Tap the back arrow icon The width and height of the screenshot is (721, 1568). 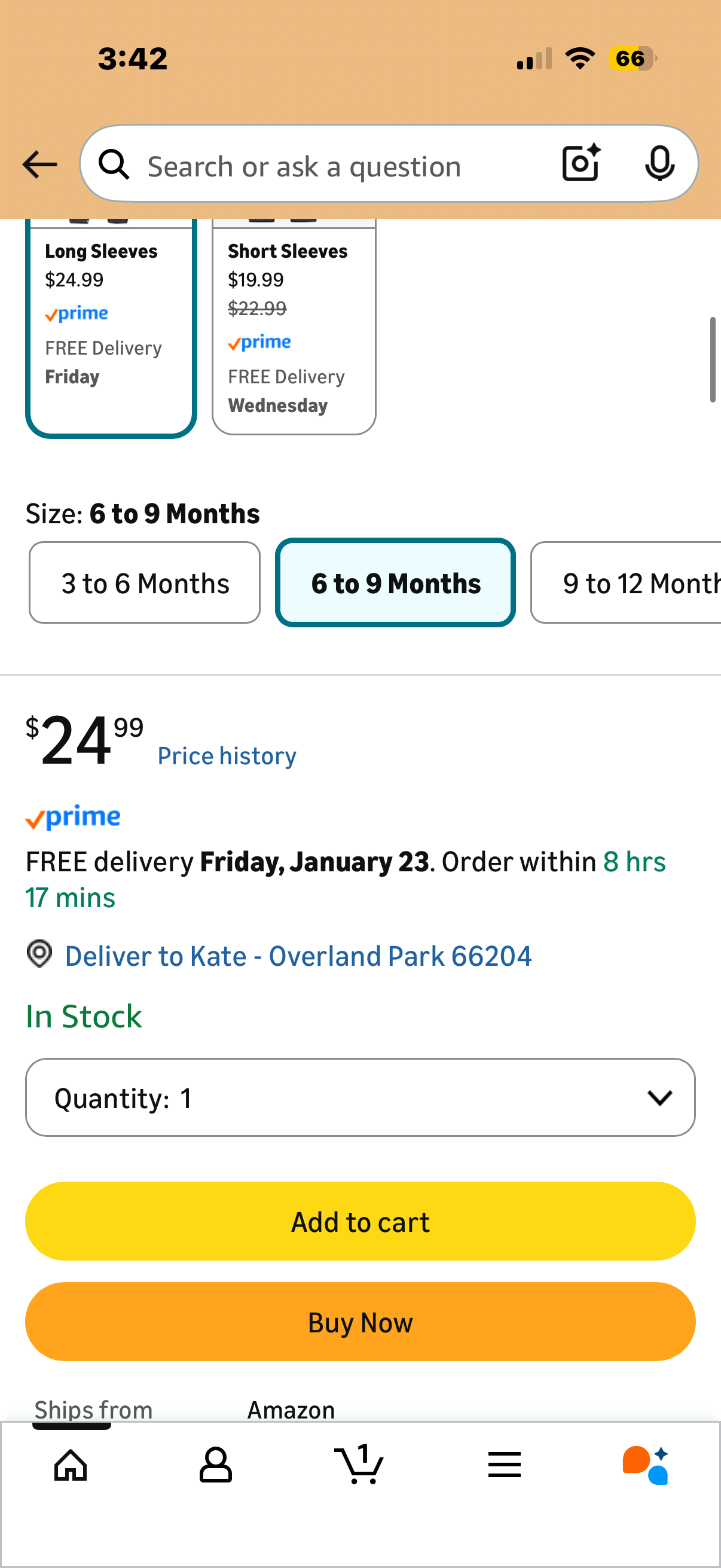[39, 164]
